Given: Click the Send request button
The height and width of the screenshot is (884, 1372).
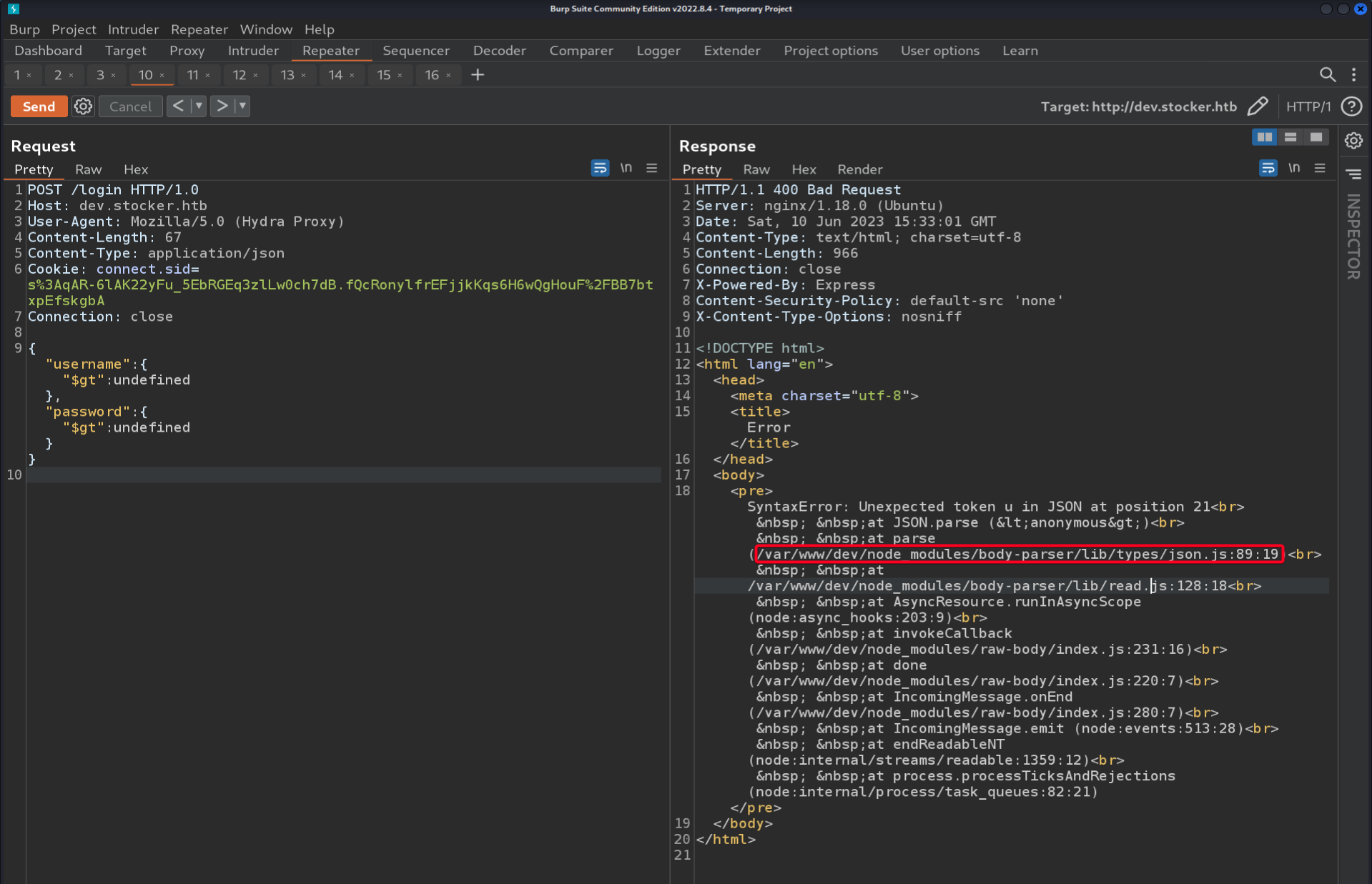Looking at the screenshot, I should pyautogui.click(x=39, y=106).
